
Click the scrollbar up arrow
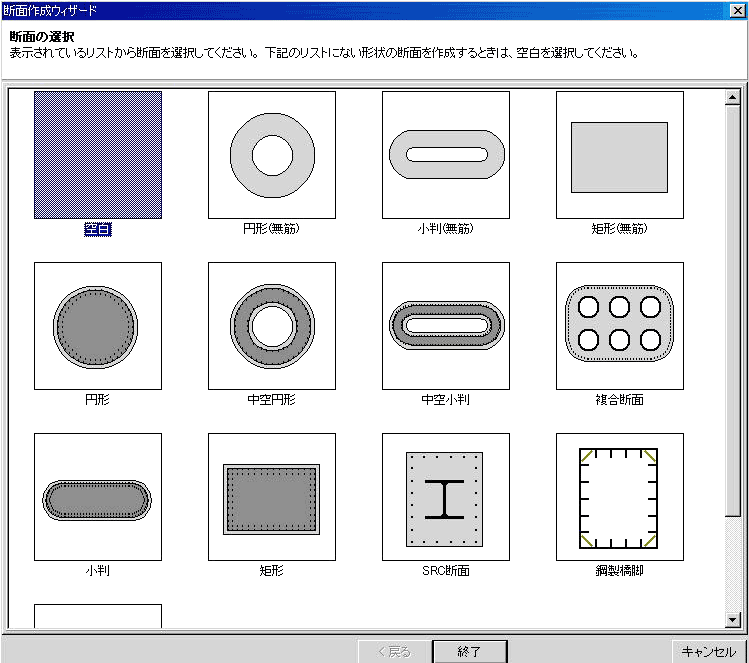(x=732, y=97)
